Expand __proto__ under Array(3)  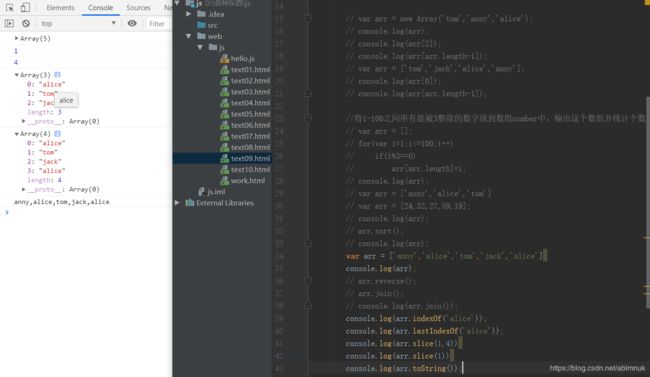point(24,121)
